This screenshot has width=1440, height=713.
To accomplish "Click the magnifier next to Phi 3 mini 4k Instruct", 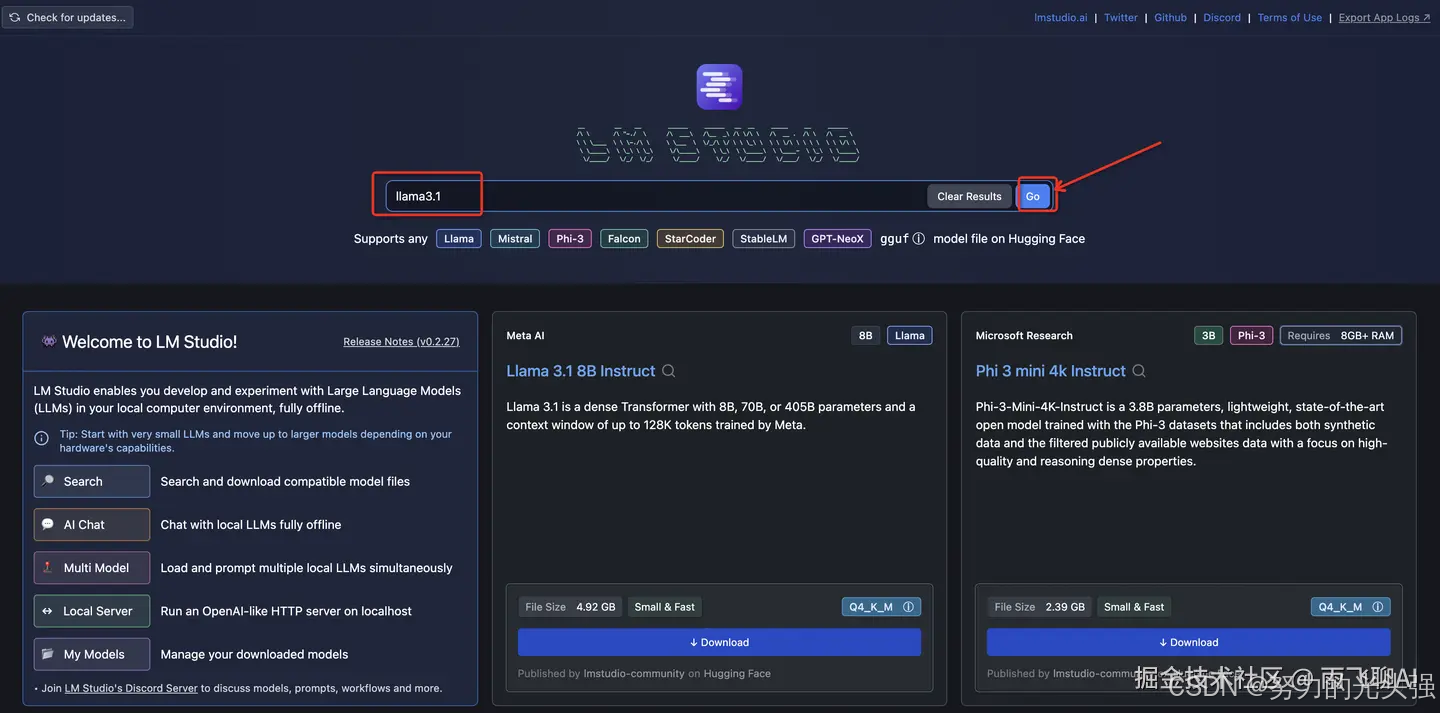I will (x=1139, y=371).
